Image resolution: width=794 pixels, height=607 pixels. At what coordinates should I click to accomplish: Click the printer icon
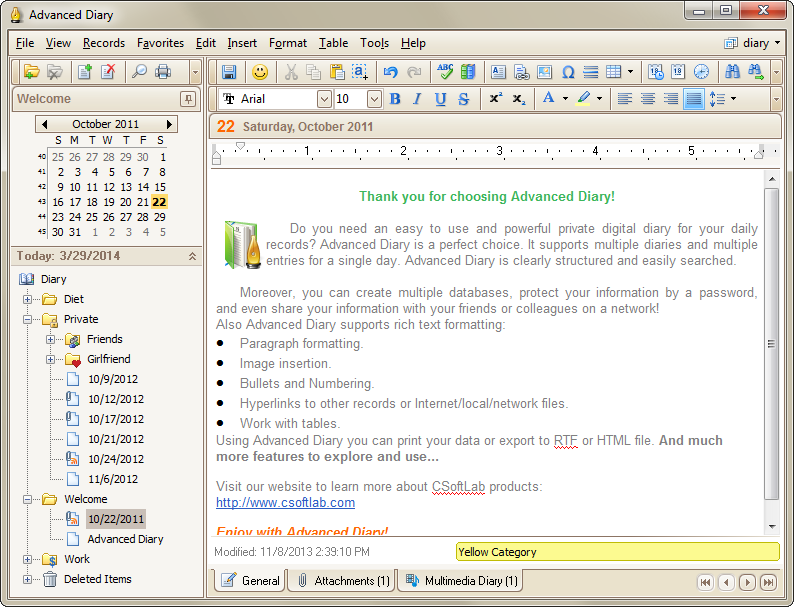163,72
